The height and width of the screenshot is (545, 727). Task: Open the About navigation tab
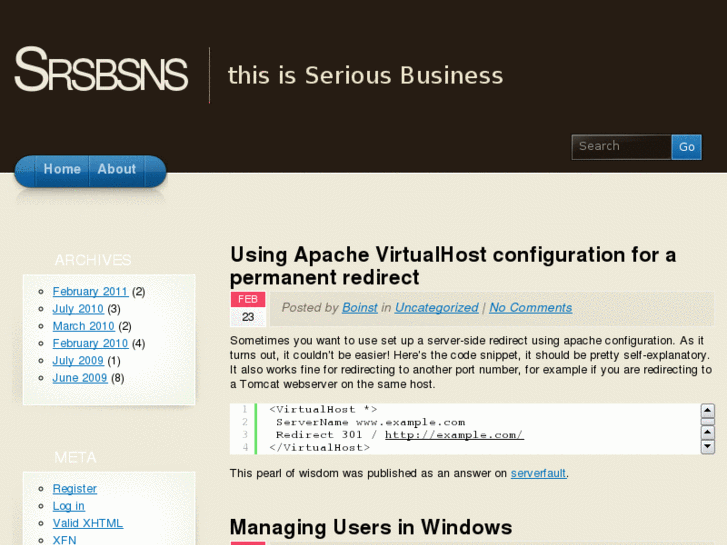(116, 170)
